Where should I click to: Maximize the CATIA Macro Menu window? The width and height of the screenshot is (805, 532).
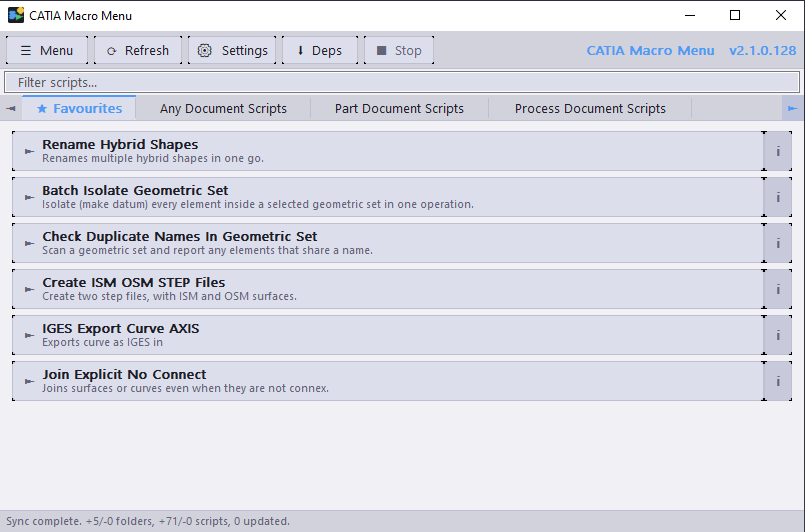[735, 15]
